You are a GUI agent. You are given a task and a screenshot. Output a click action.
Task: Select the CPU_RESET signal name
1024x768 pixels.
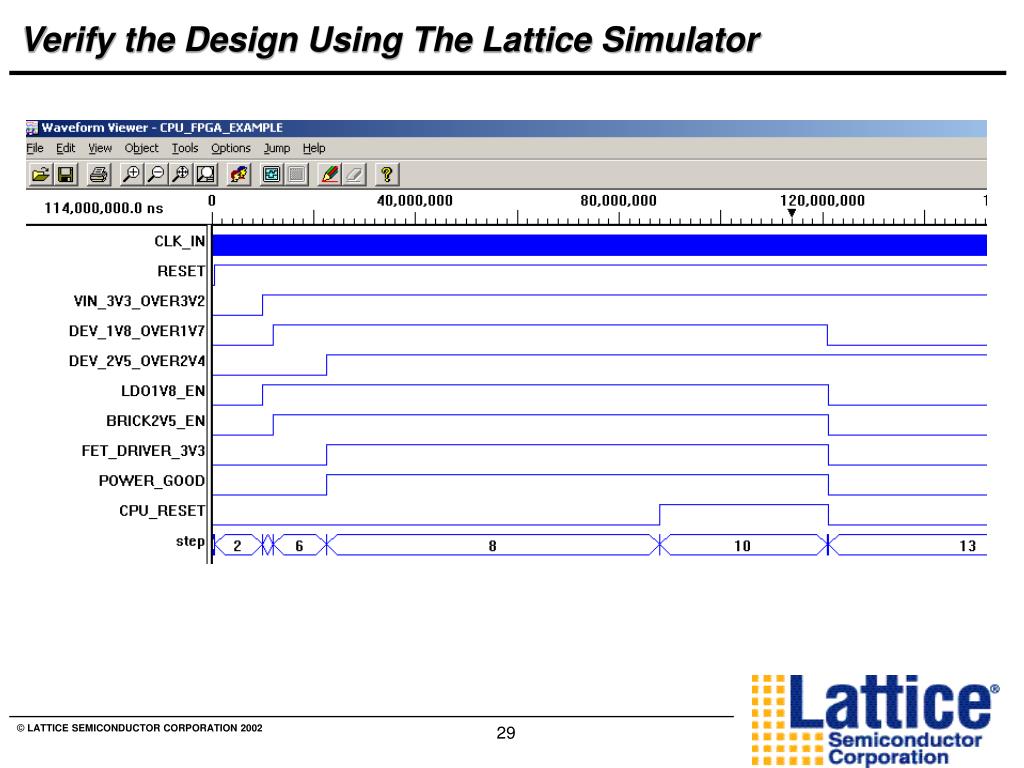tap(162, 511)
